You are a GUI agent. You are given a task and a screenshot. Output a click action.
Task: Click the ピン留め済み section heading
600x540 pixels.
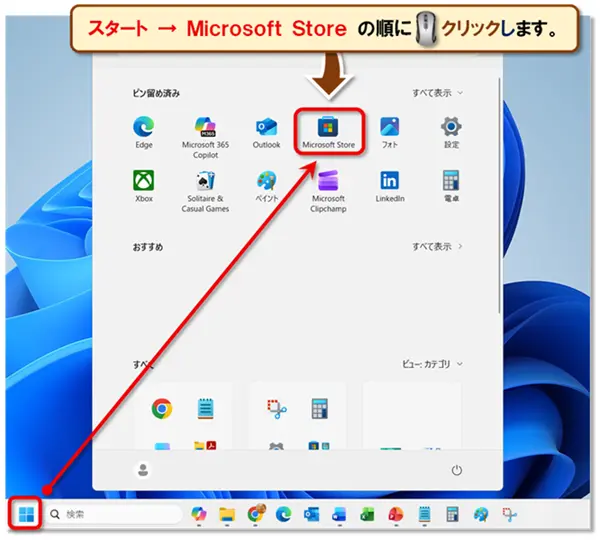[156, 93]
